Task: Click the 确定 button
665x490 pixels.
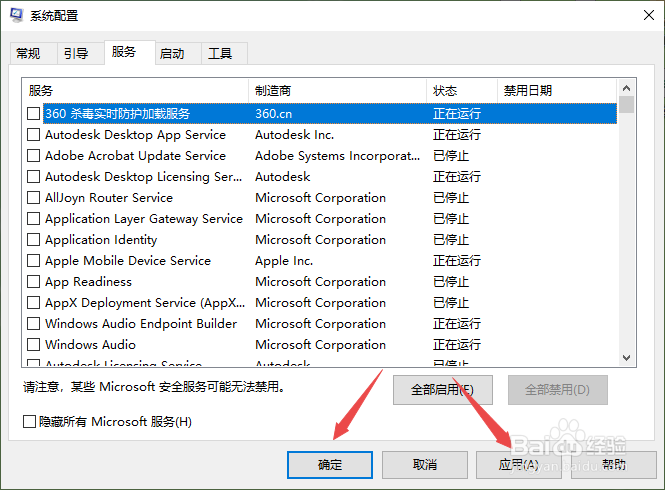Action: (x=329, y=465)
